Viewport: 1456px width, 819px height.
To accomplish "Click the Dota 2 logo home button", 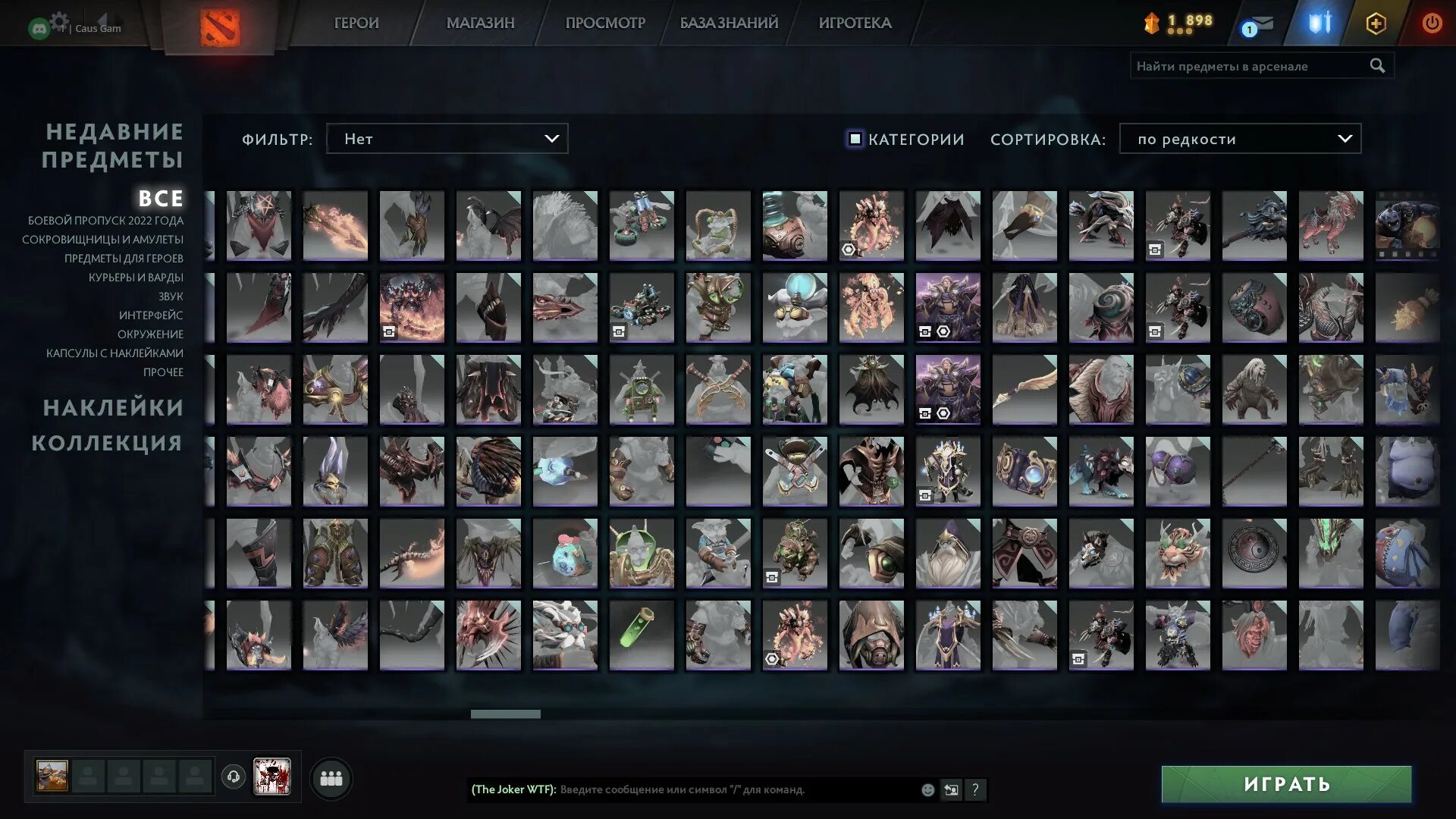I will pyautogui.click(x=220, y=27).
